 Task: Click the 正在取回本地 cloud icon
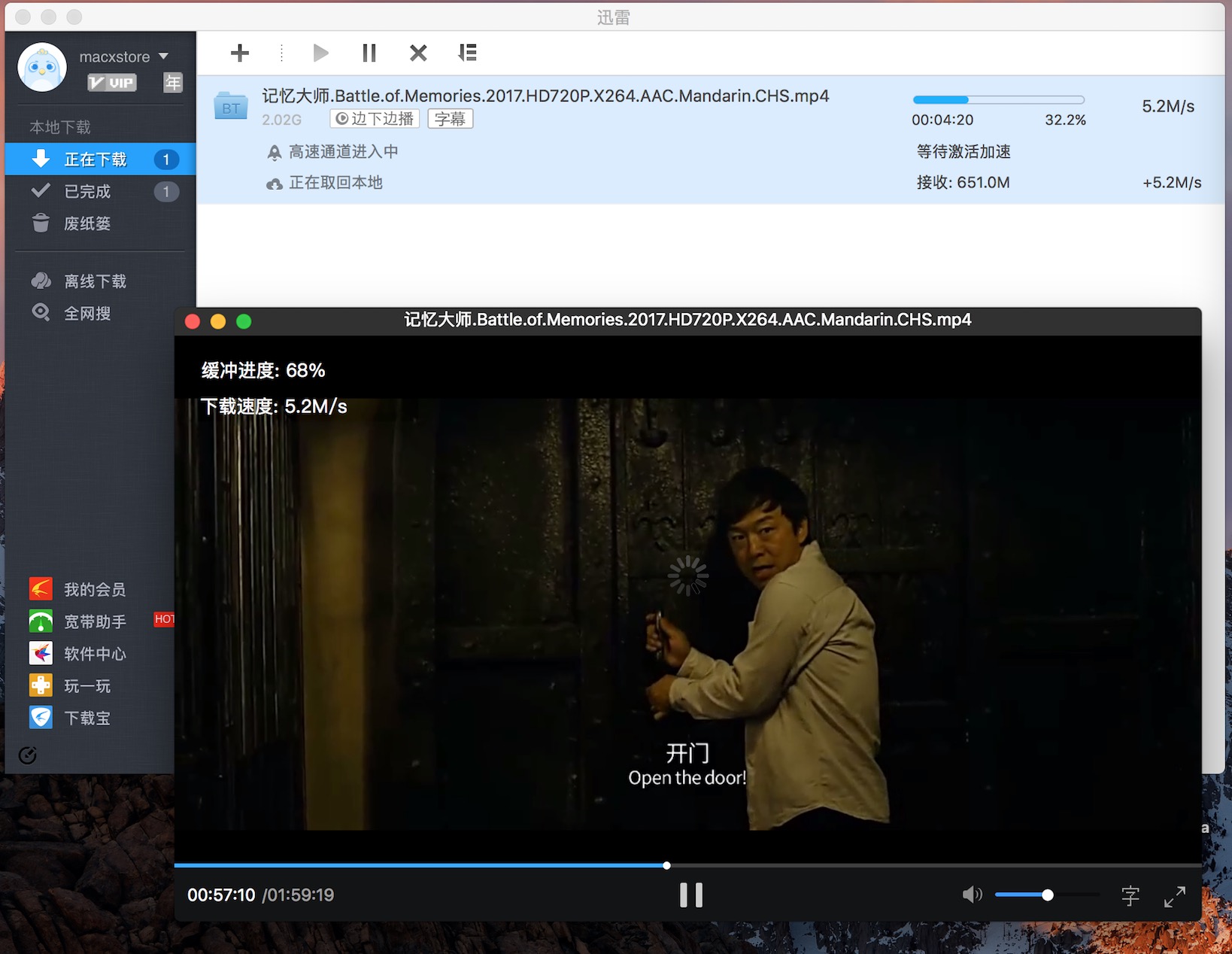click(275, 184)
